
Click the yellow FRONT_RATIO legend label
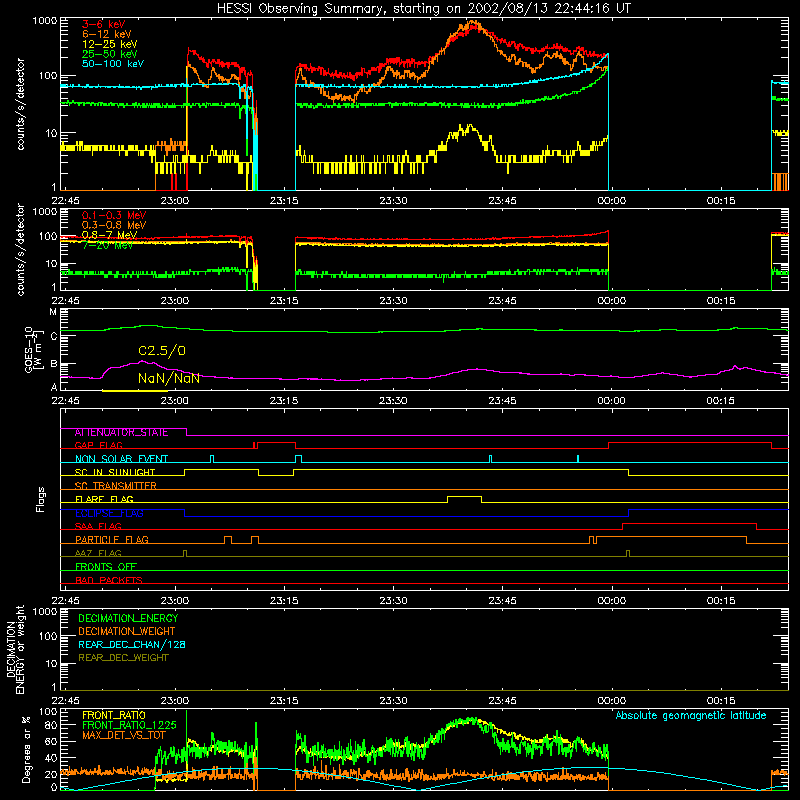coord(113,715)
